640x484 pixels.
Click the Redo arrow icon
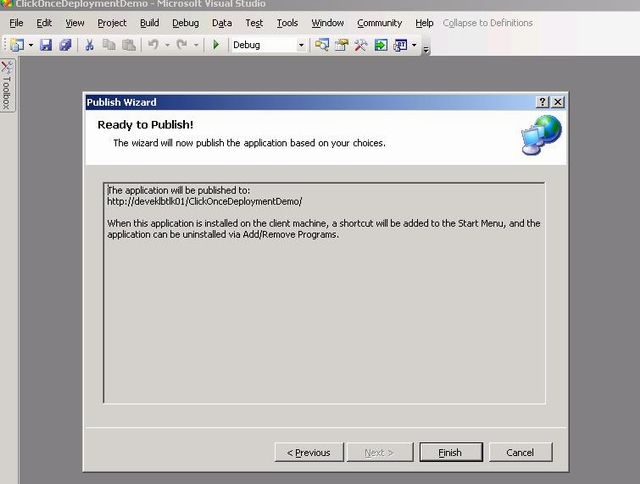182,45
